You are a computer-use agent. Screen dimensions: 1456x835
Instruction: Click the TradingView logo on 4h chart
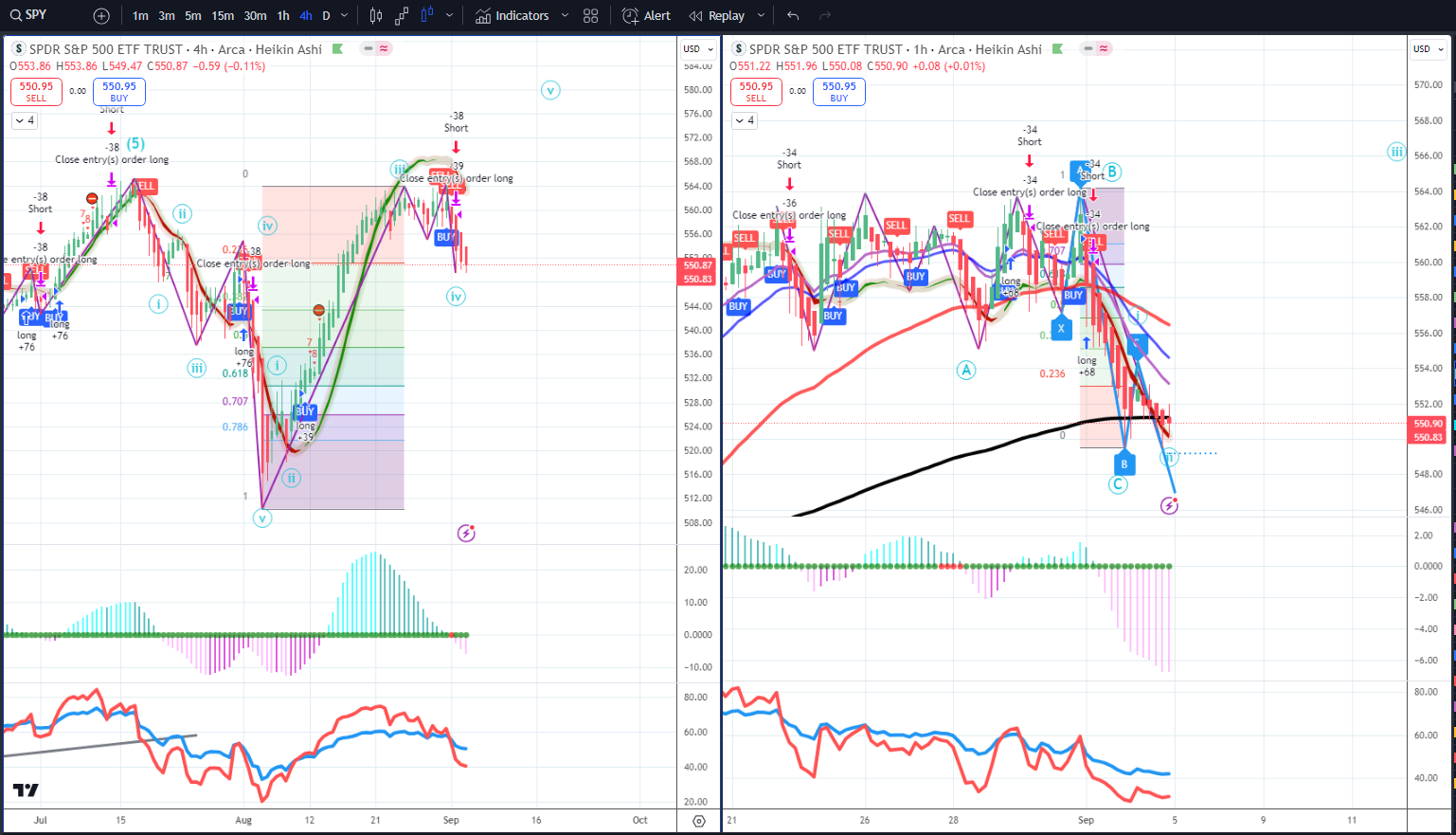[x=27, y=790]
